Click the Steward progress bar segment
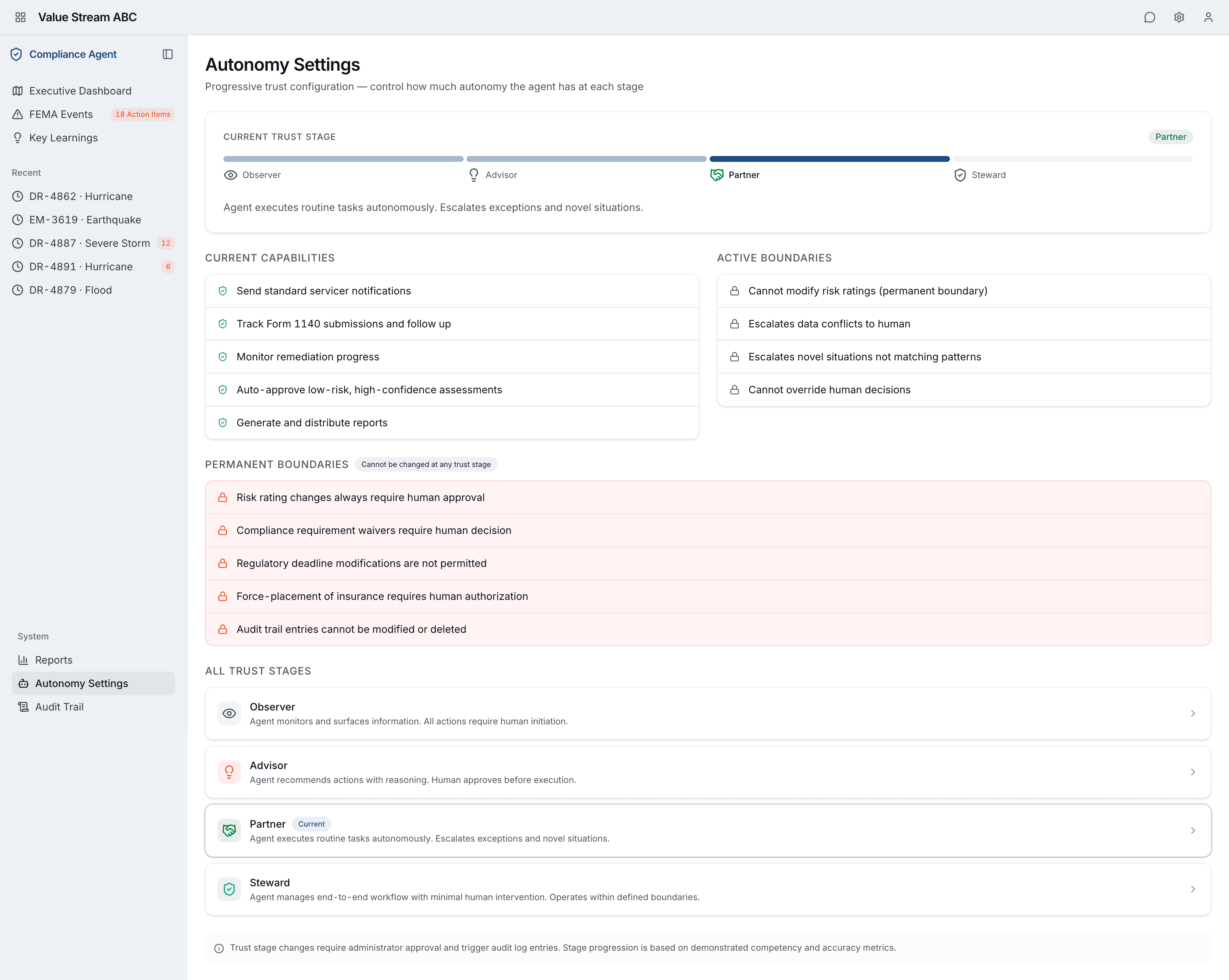 click(x=1073, y=159)
